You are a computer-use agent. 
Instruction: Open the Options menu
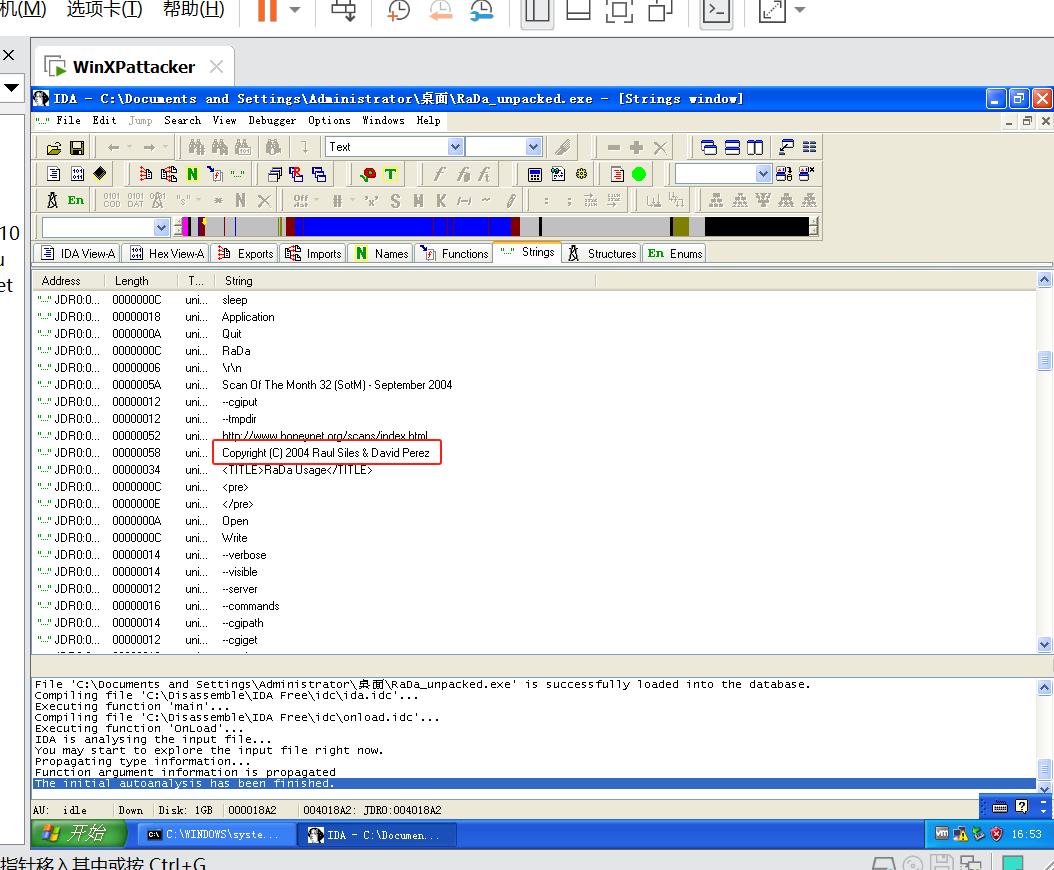click(x=329, y=120)
